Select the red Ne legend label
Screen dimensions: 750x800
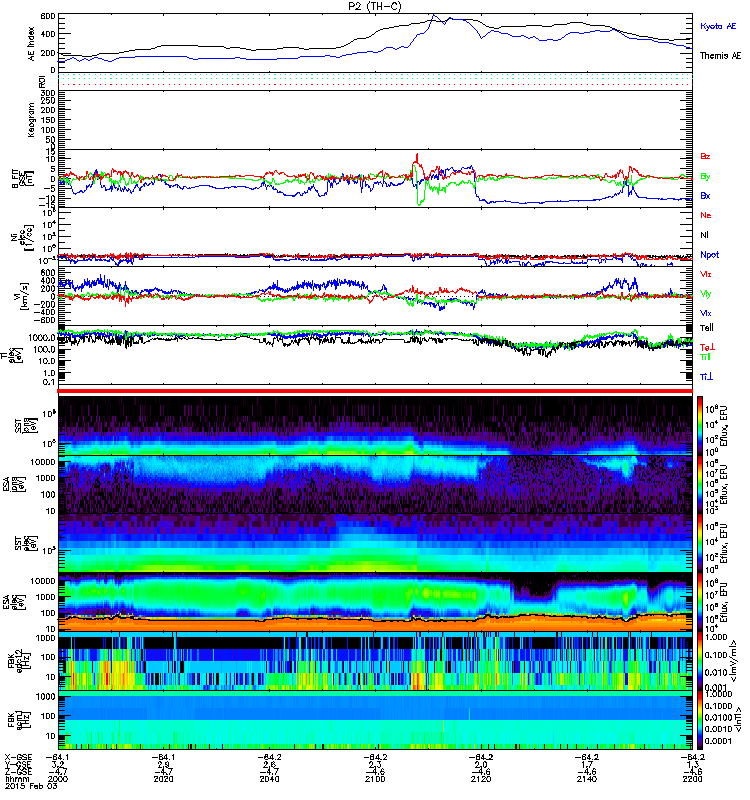705,215
